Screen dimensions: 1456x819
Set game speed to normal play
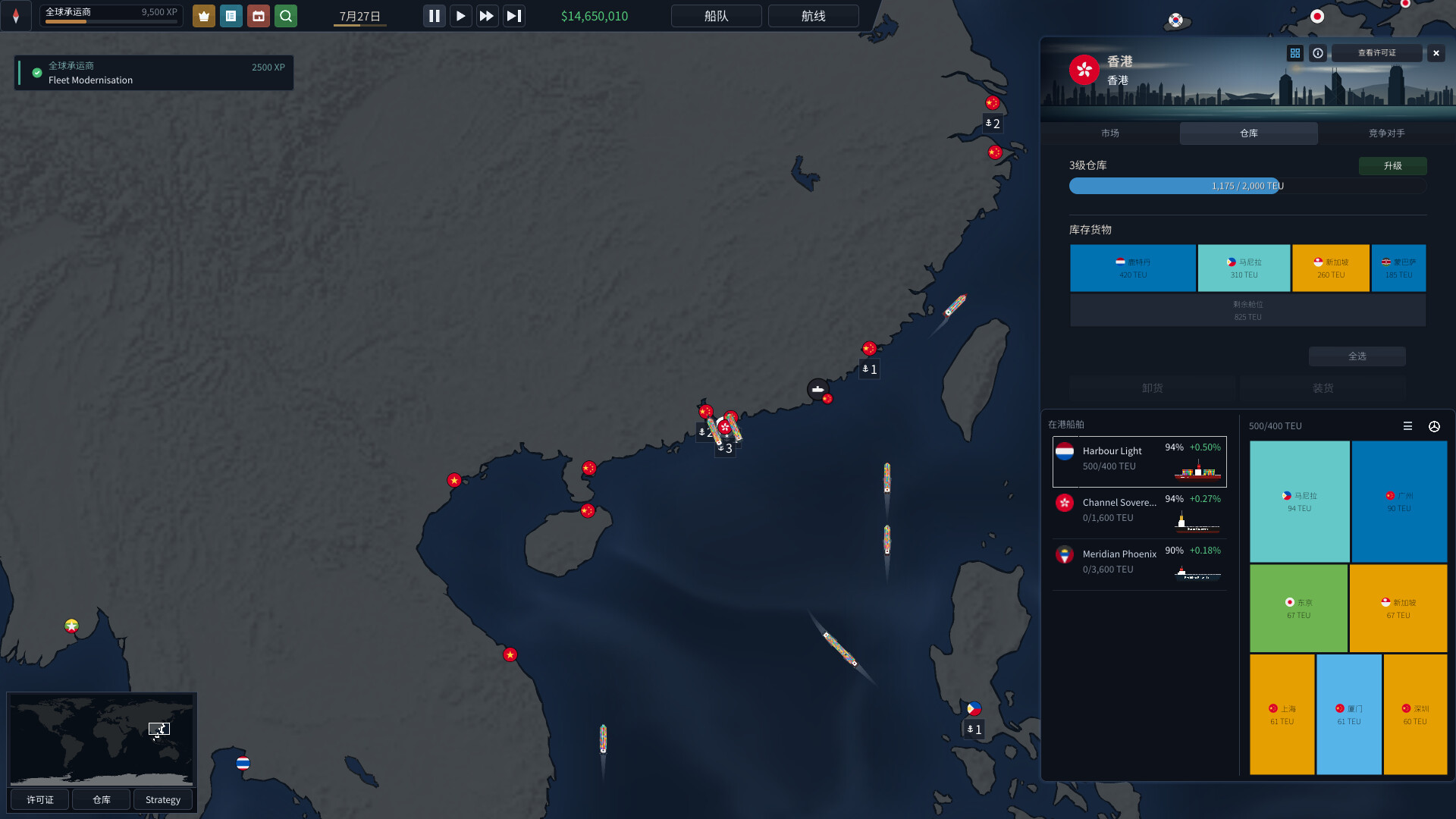pos(460,16)
